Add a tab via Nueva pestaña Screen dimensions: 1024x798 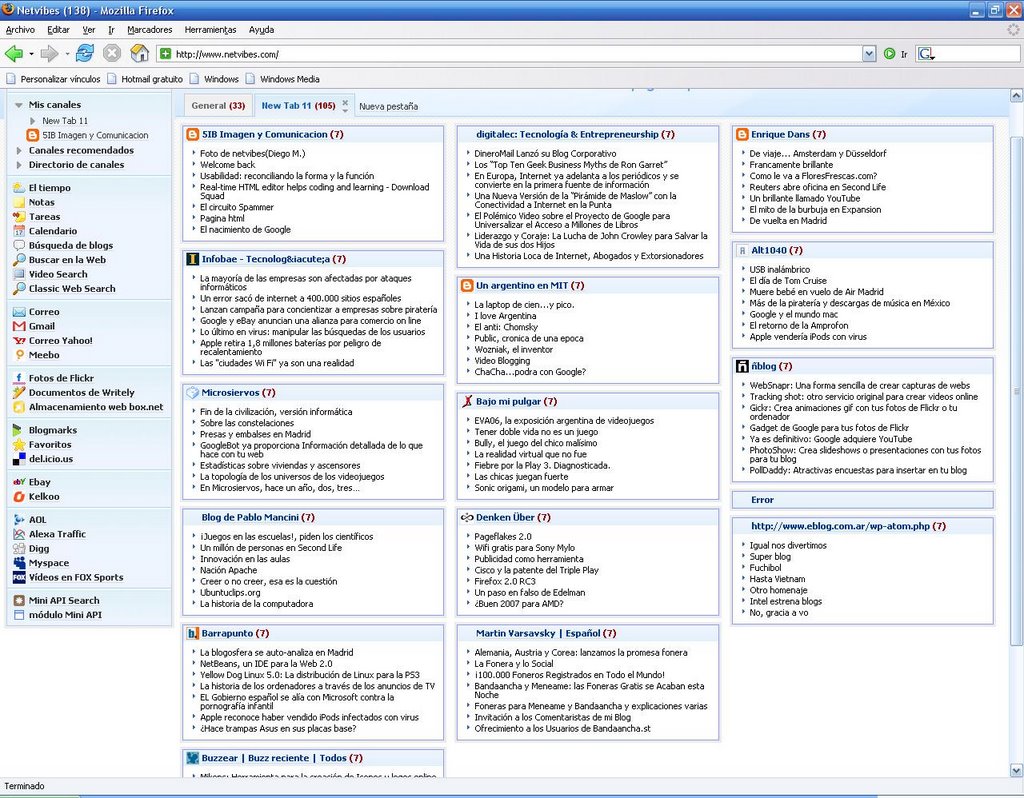tap(389, 106)
